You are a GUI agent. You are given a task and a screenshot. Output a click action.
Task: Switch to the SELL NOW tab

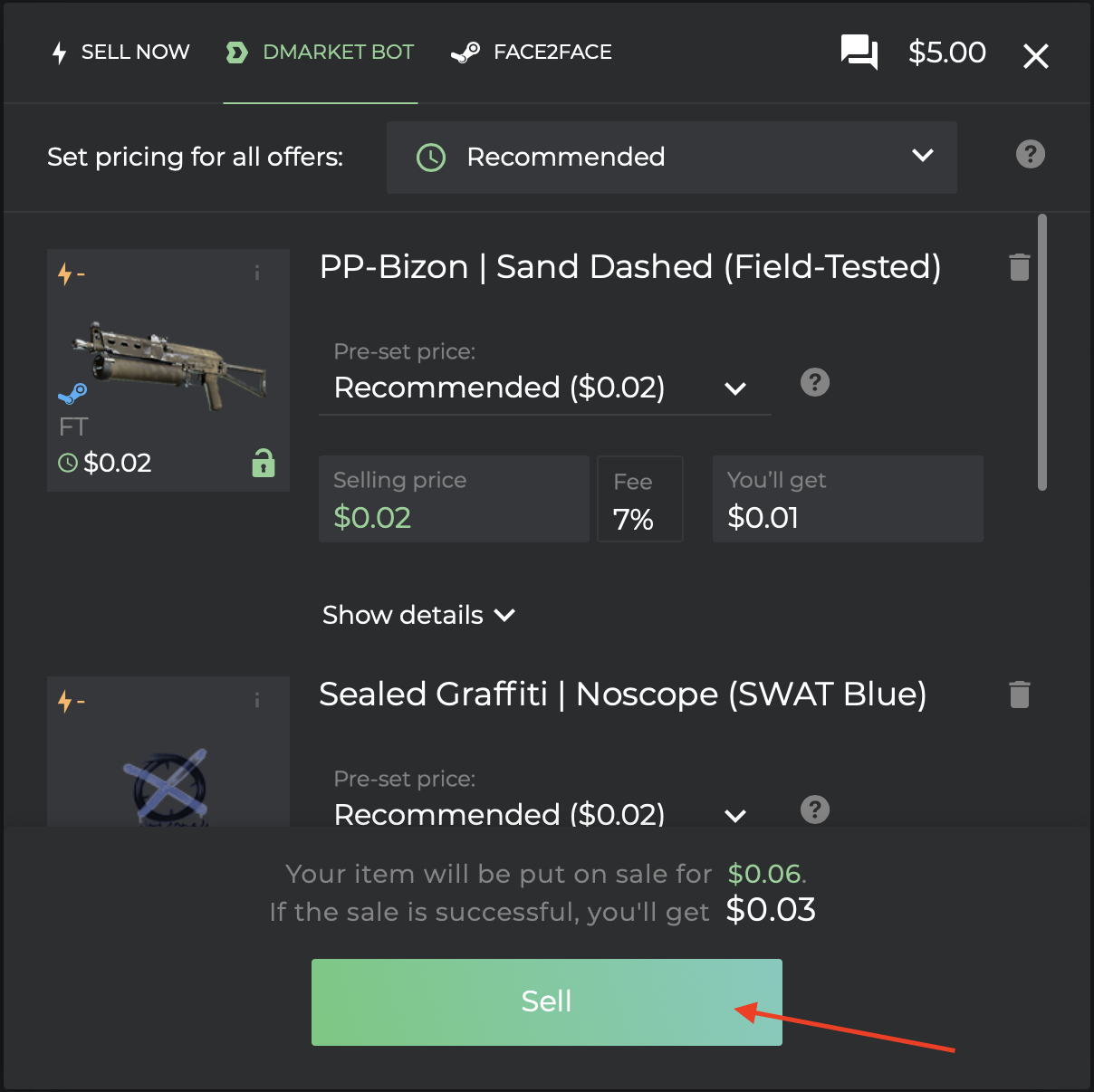pos(120,53)
